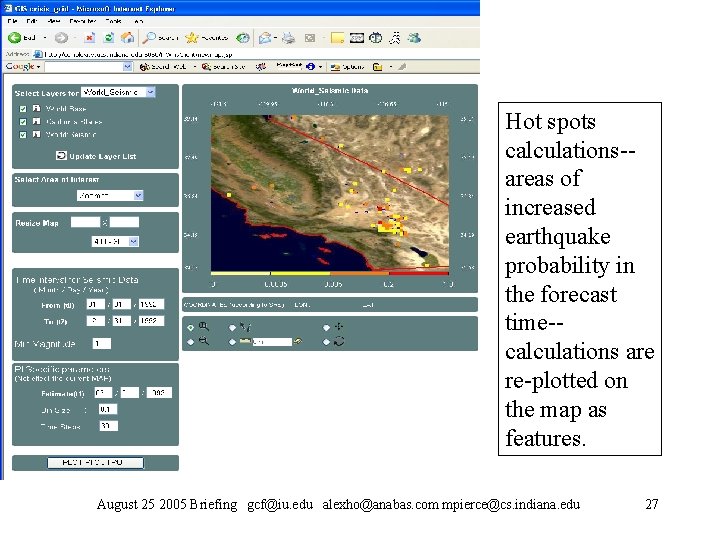Select the zoom out tool radio button
The image size is (720, 540).
191,342
